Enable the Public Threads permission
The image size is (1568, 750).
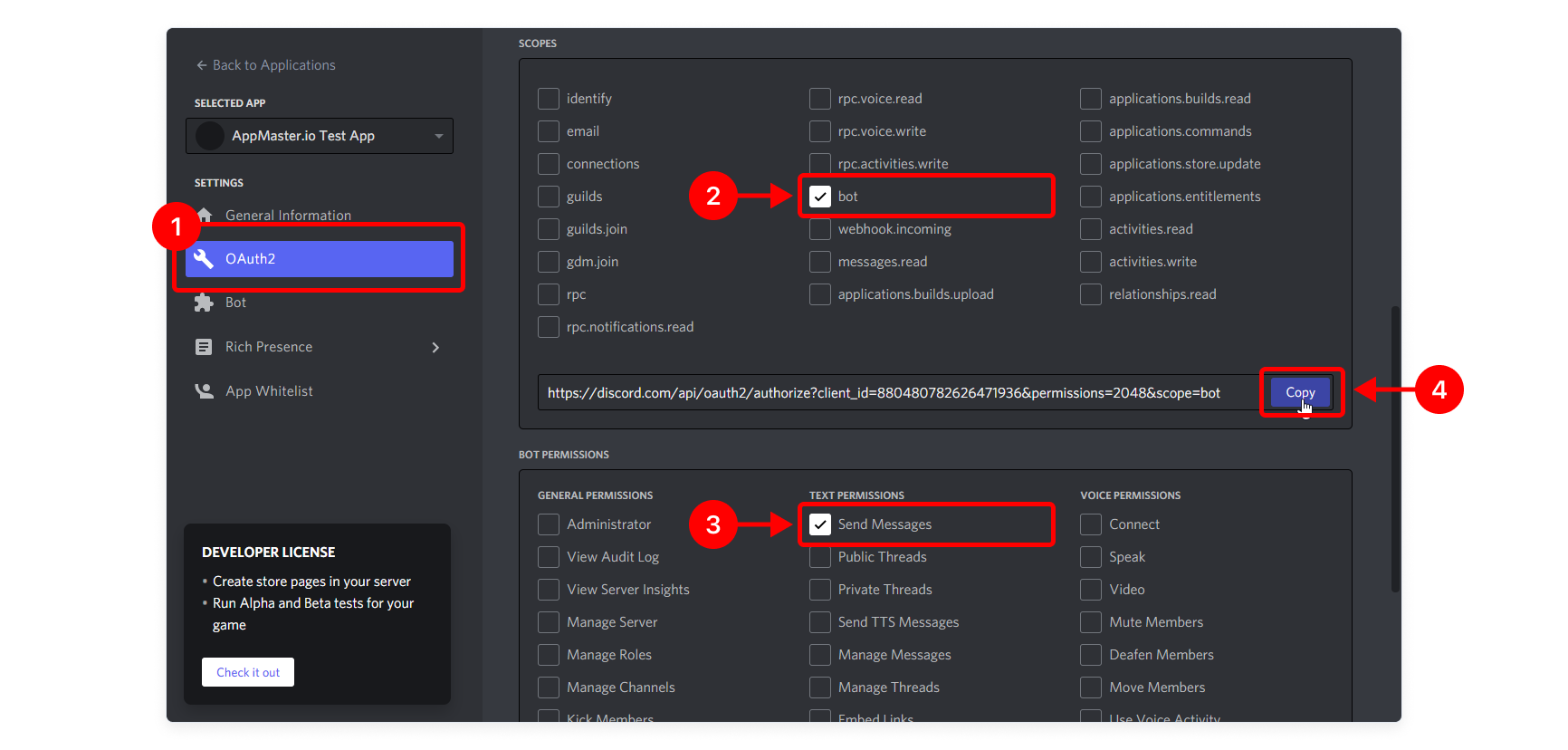coord(820,557)
